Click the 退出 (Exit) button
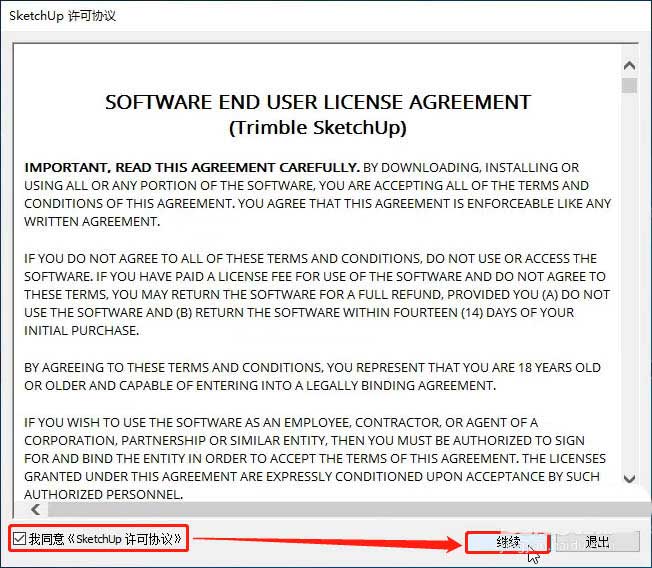Image resolution: width=652 pixels, height=568 pixels. click(598, 542)
